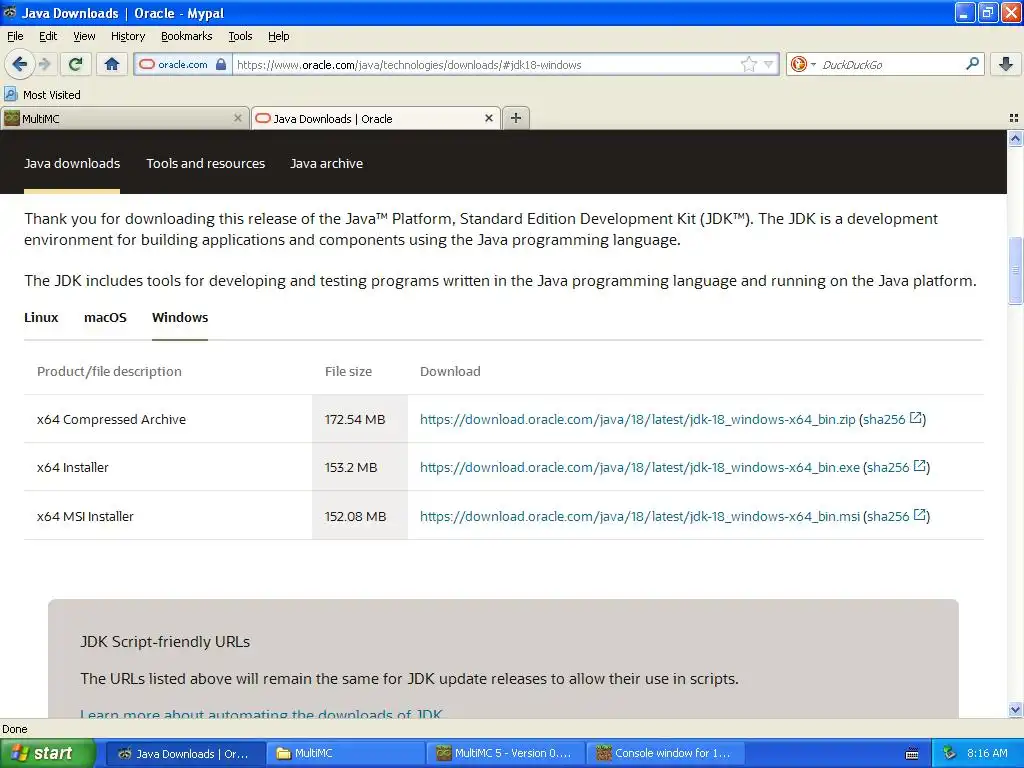This screenshot has width=1024, height=768.
Task: Open MultiMC folder from the taskbar
Action: tap(346, 753)
